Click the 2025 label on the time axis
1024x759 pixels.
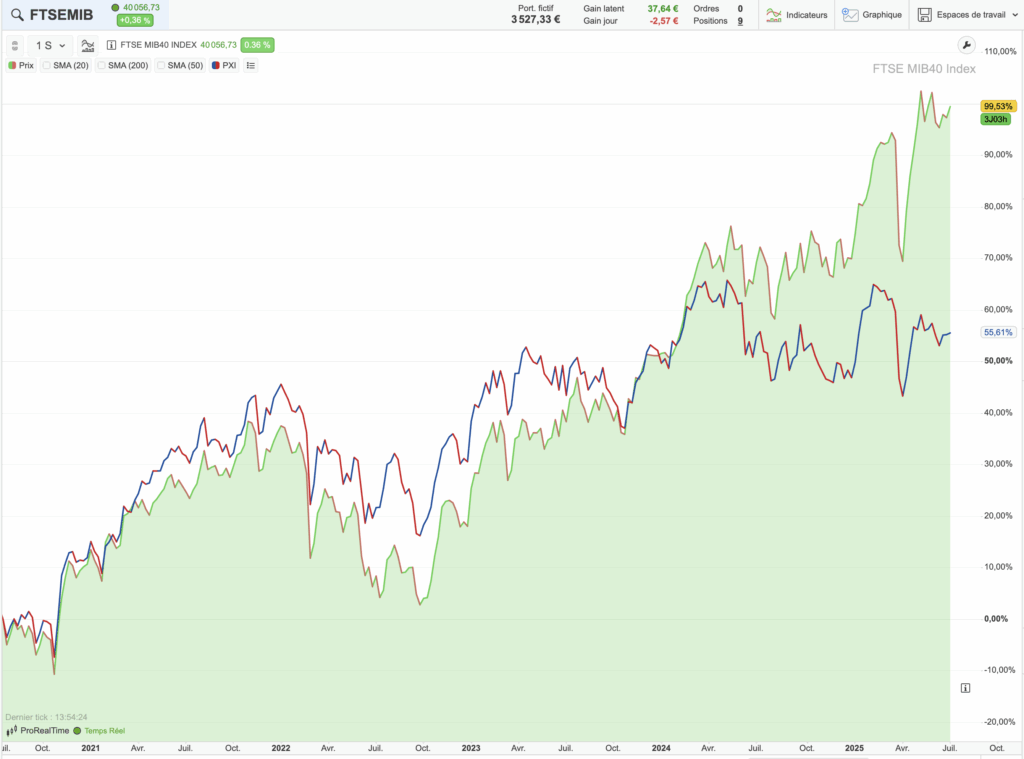[854, 748]
